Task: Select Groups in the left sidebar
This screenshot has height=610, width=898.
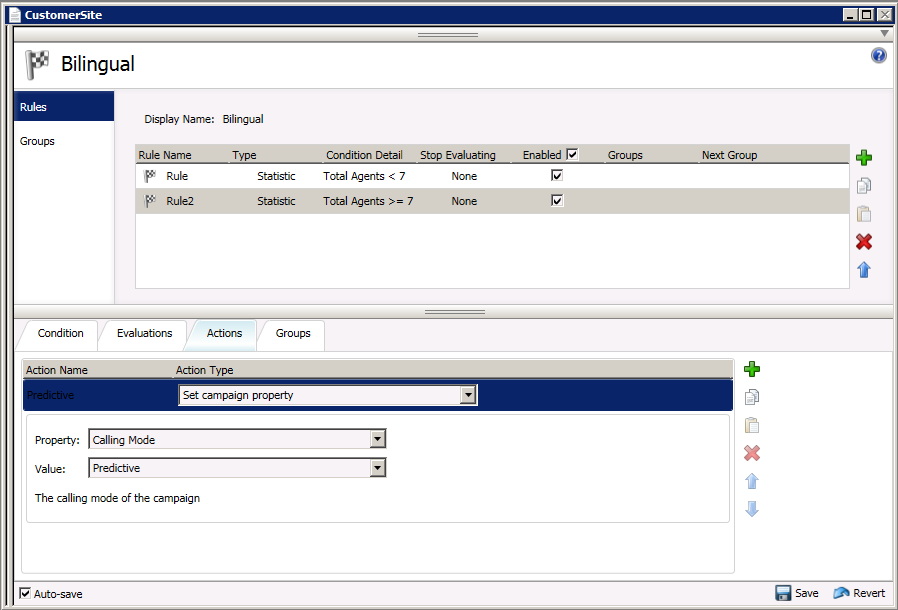Action: tap(37, 140)
